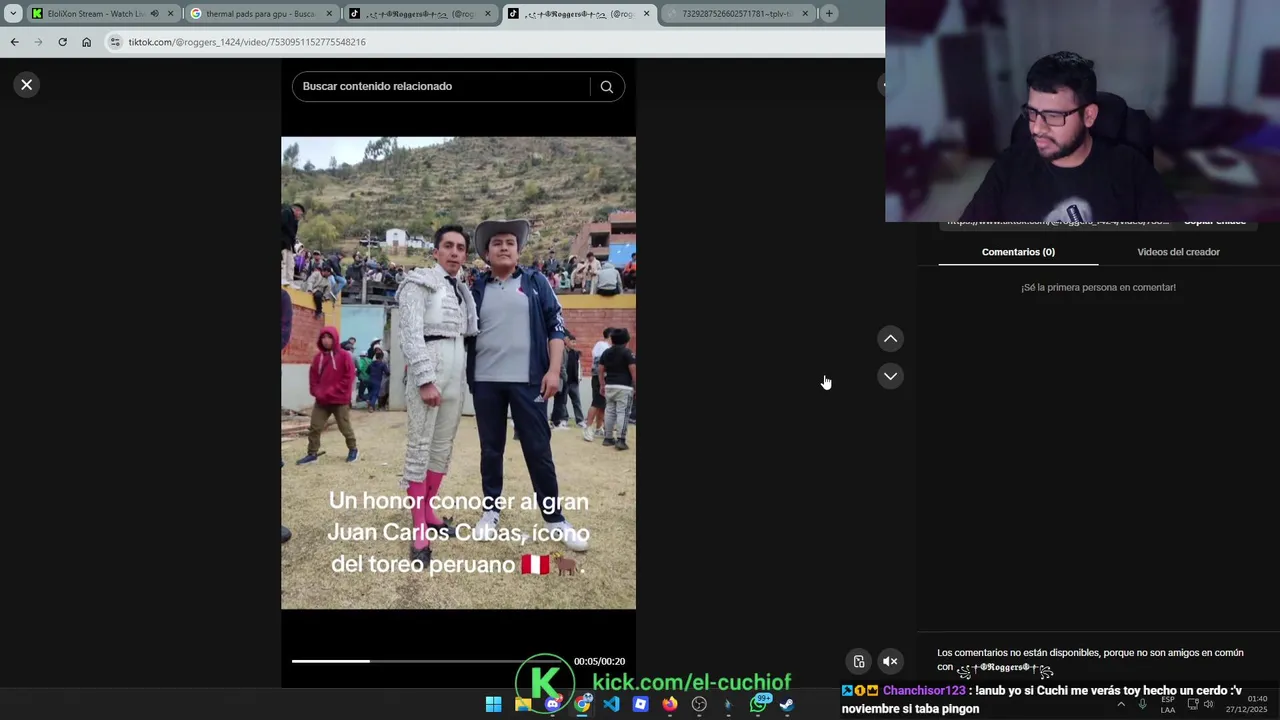Unmute the TikTok video
The width and height of the screenshot is (1280, 720).
click(890, 661)
